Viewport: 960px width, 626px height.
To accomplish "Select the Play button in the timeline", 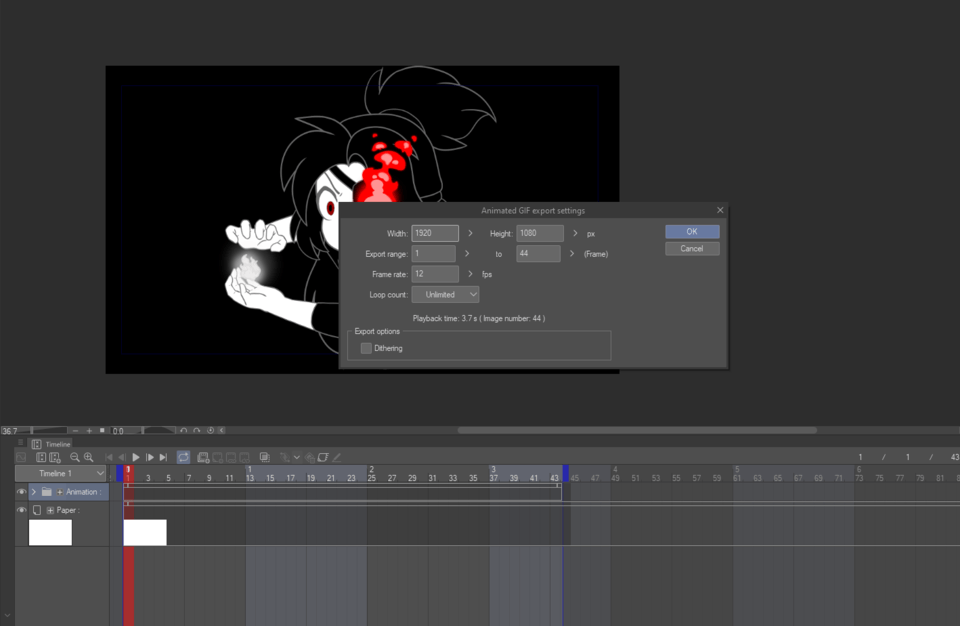I will [x=135, y=457].
